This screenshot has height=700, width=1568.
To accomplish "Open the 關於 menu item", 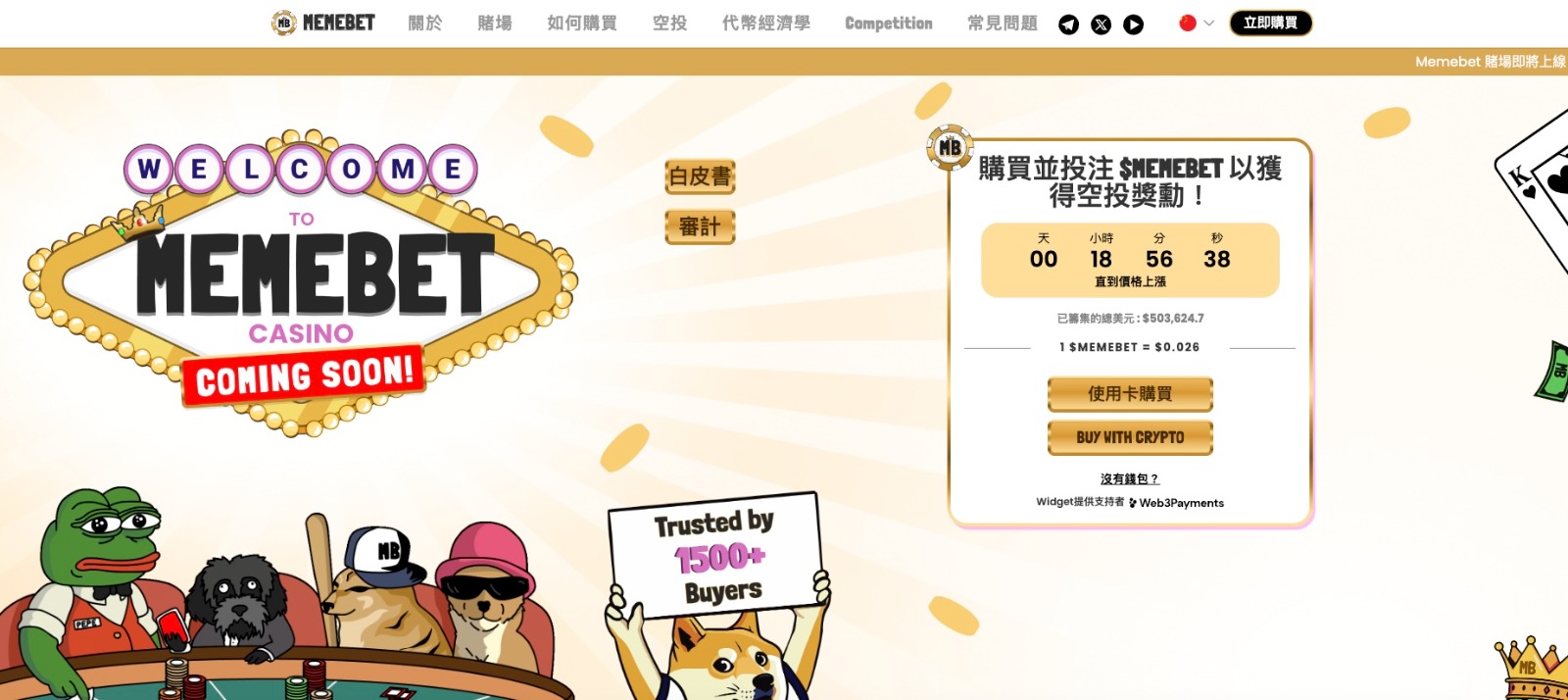I will coord(425,23).
